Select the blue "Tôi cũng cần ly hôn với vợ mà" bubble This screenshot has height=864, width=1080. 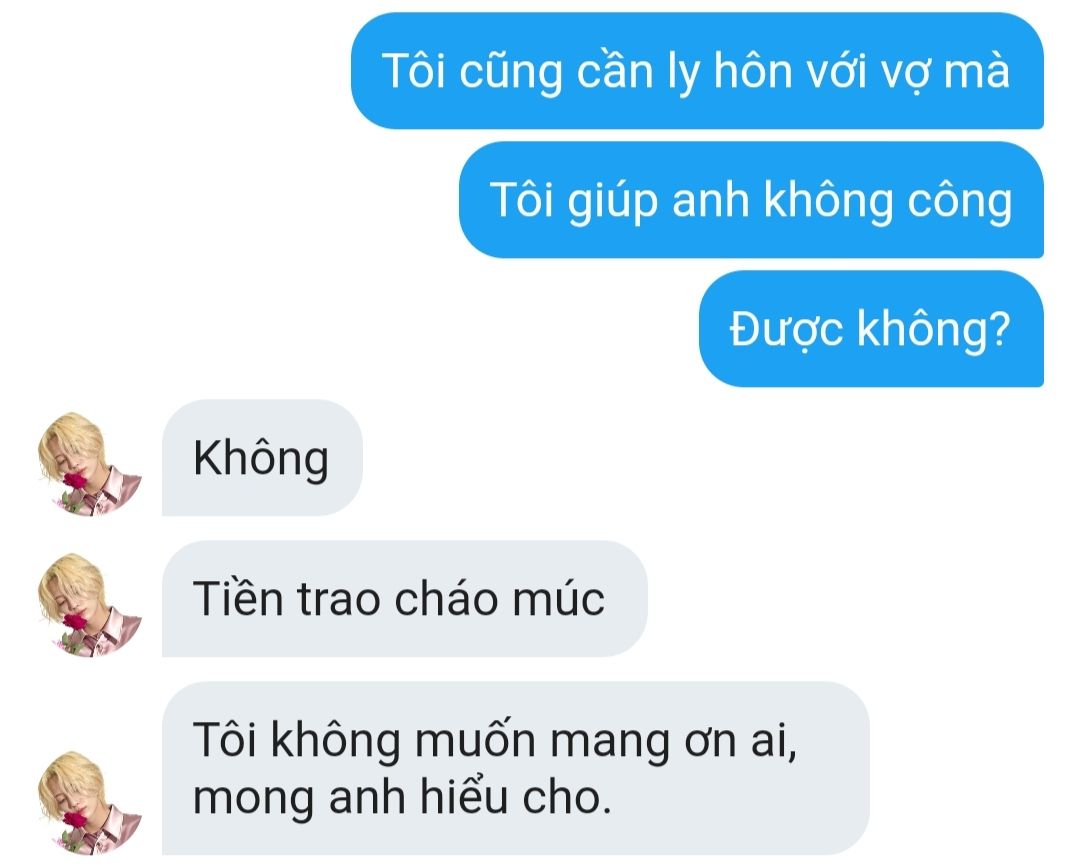(x=697, y=71)
